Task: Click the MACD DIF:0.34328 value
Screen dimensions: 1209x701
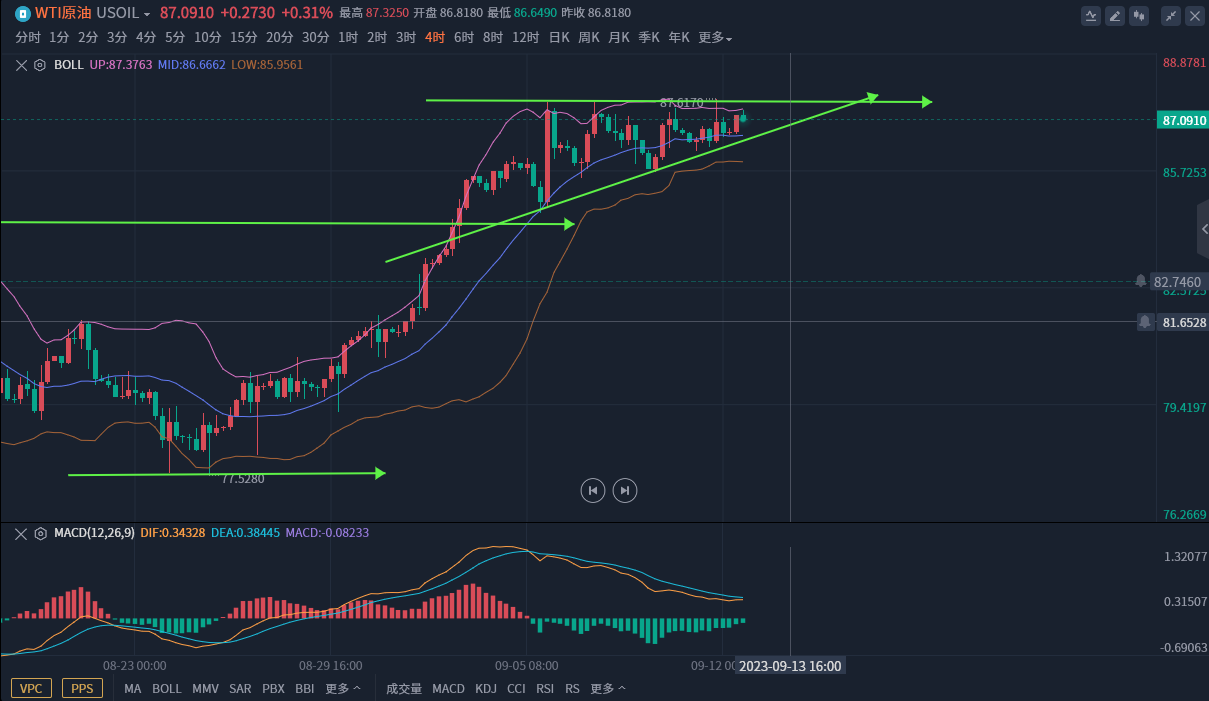Action: click(173, 533)
